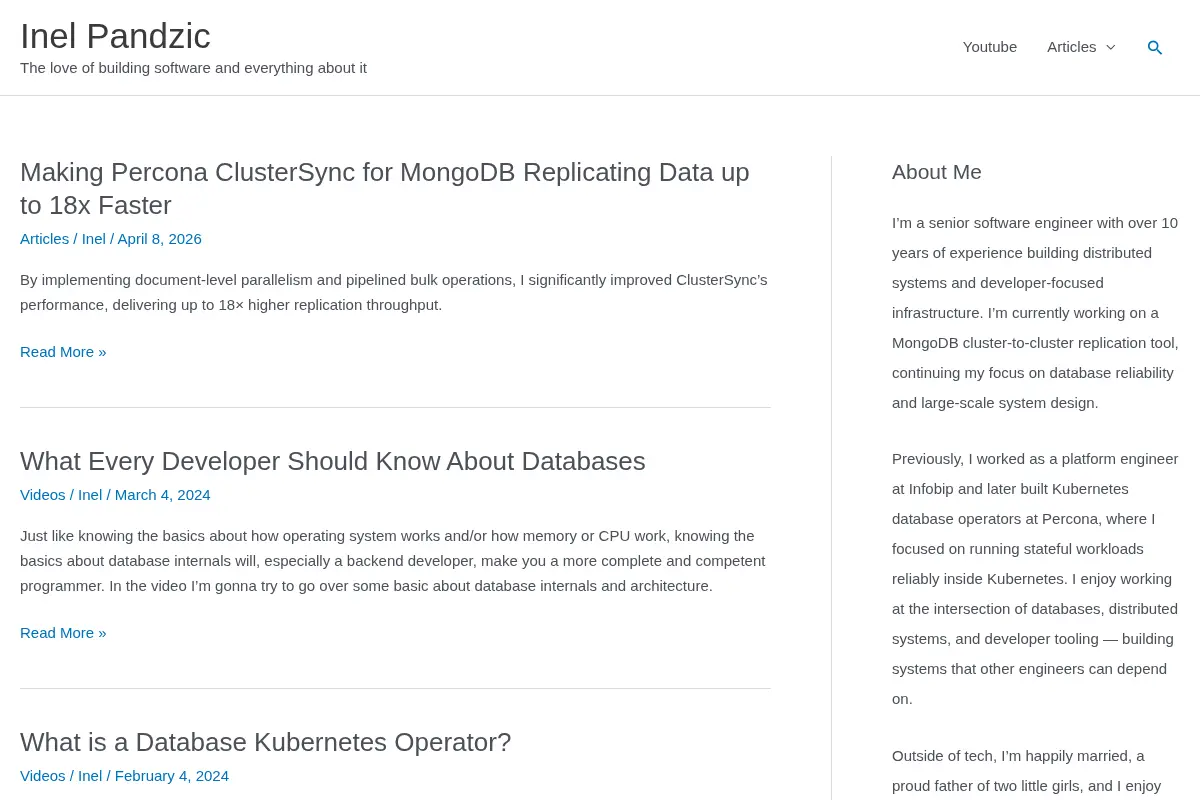Open Inel author link on Kubernetes Operator post
The width and height of the screenshot is (1200, 800).
(x=90, y=775)
